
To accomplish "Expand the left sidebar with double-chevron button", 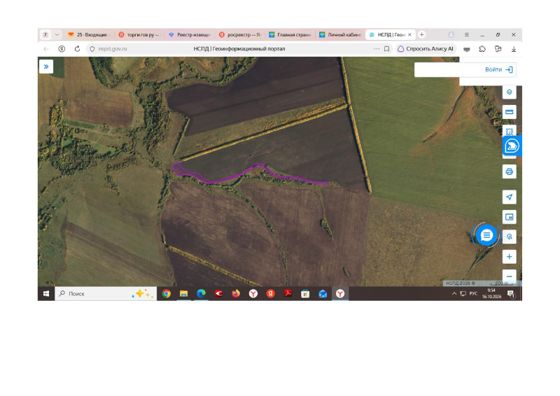I will 46,66.
